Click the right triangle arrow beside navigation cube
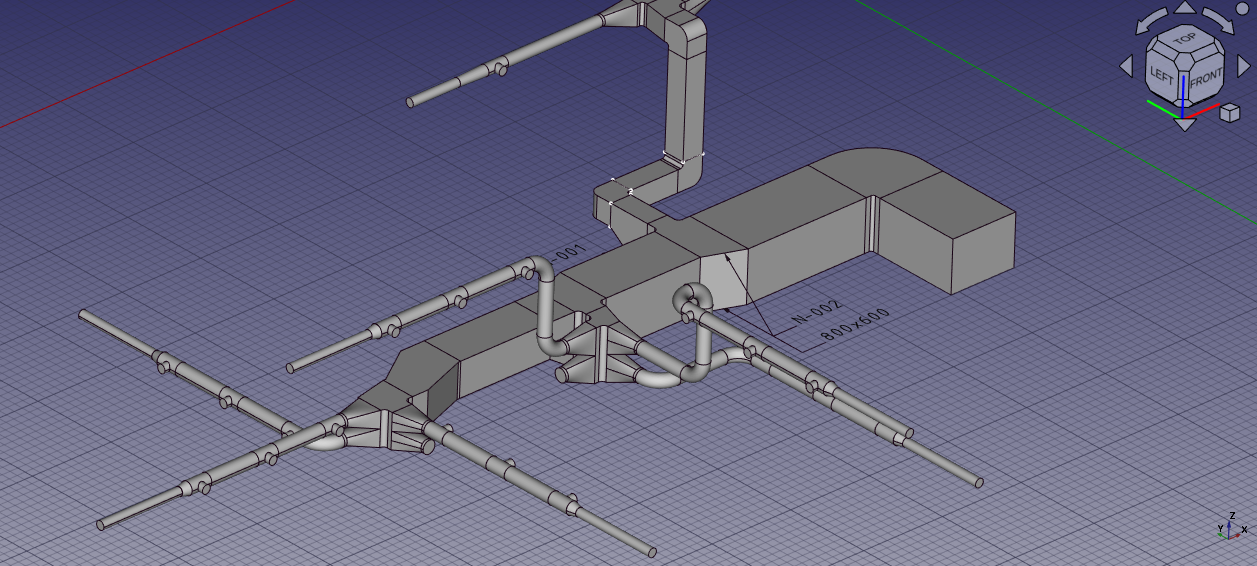Image resolution: width=1257 pixels, height=566 pixels. click(x=1244, y=66)
